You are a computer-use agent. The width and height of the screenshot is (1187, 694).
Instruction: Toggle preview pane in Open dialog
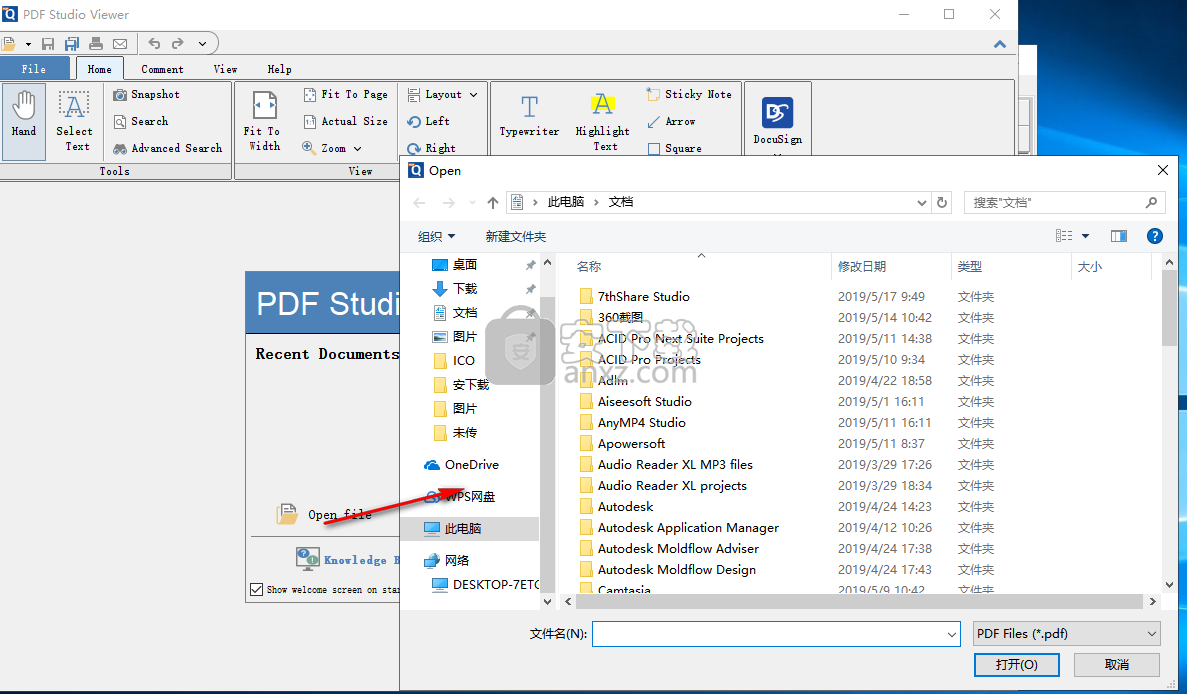1119,236
